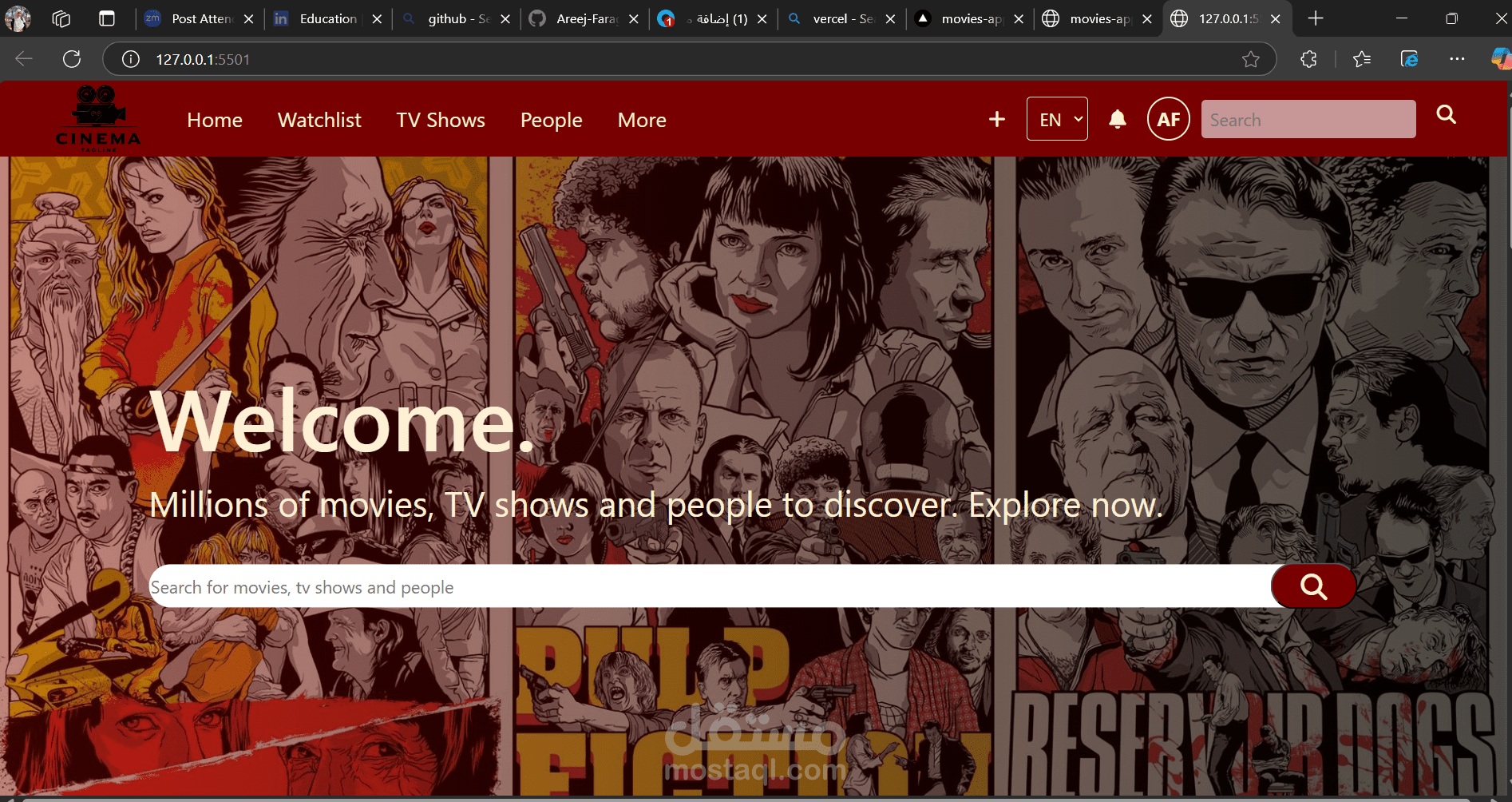Open the More menu in the navbar
The height and width of the screenshot is (802, 1512).
(642, 120)
